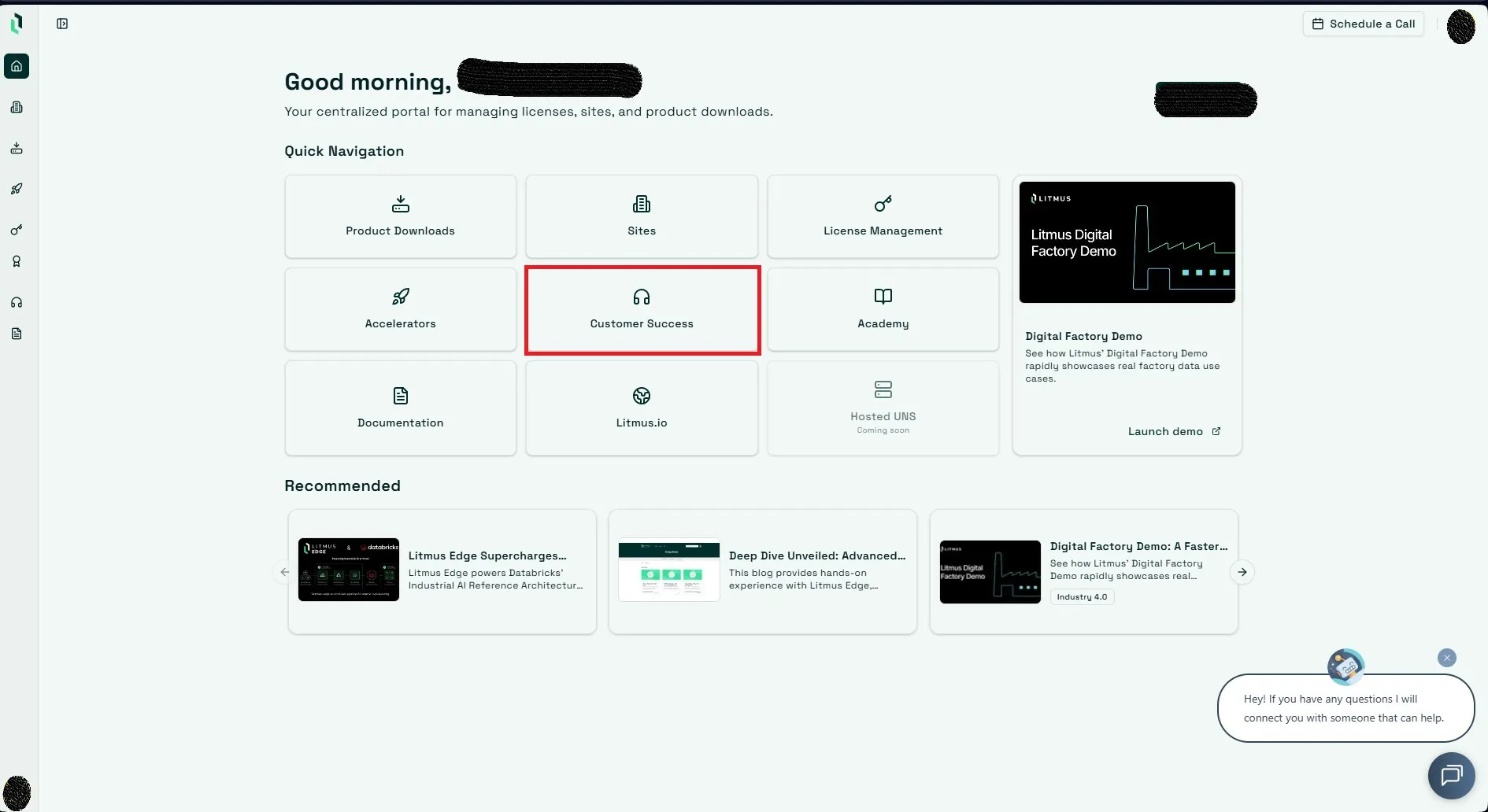
Task: Open the chat widget bubble icon
Action: point(1451,776)
